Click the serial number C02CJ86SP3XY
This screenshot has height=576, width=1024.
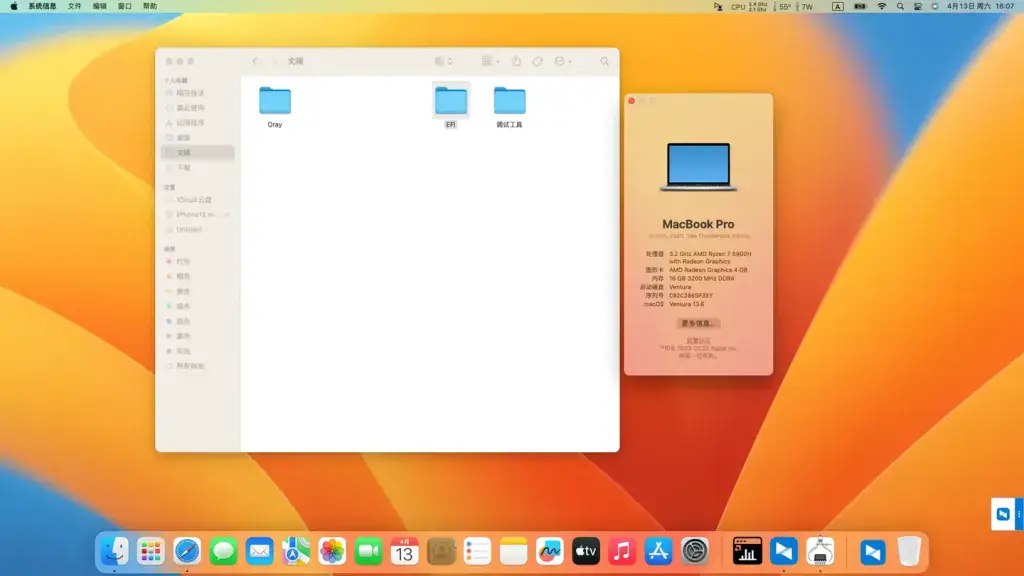(691, 296)
